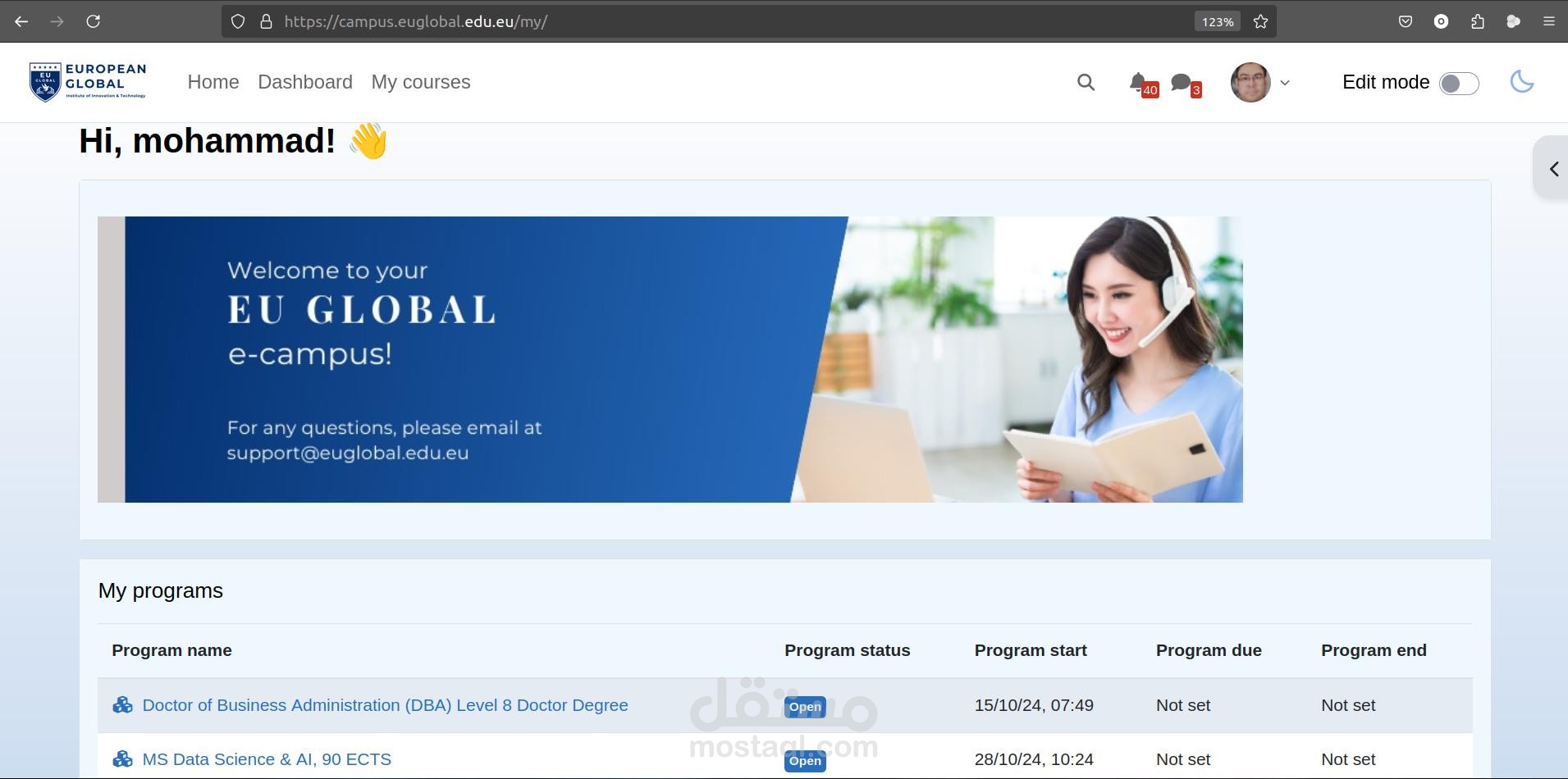Open Doctor of Business Administration program link
This screenshot has width=1568, height=779.
[x=385, y=705]
